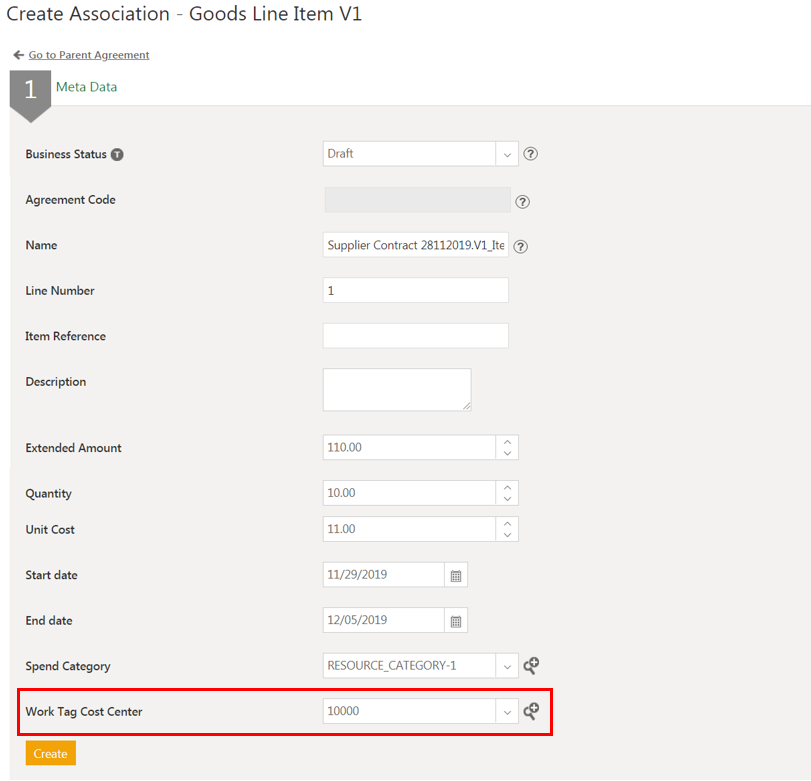The width and height of the screenshot is (811, 781).
Task: Focus the Line Number input field
Action: (x=415, y=290)
